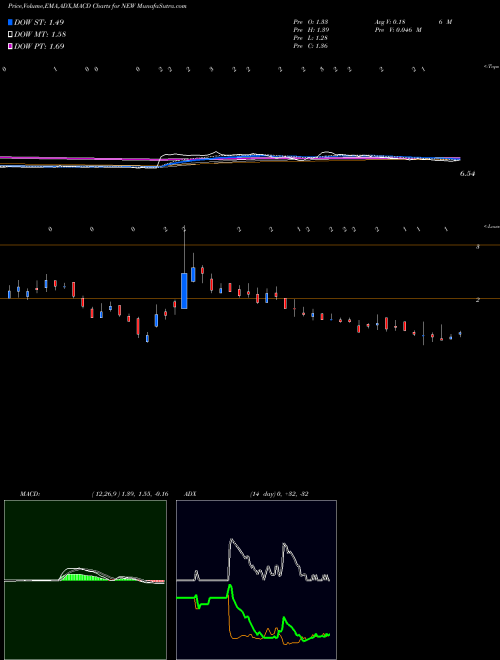500x660 pixels.
Task: Select the 'DOW PT: 1.69' legend text
Action: pos(39,46)
